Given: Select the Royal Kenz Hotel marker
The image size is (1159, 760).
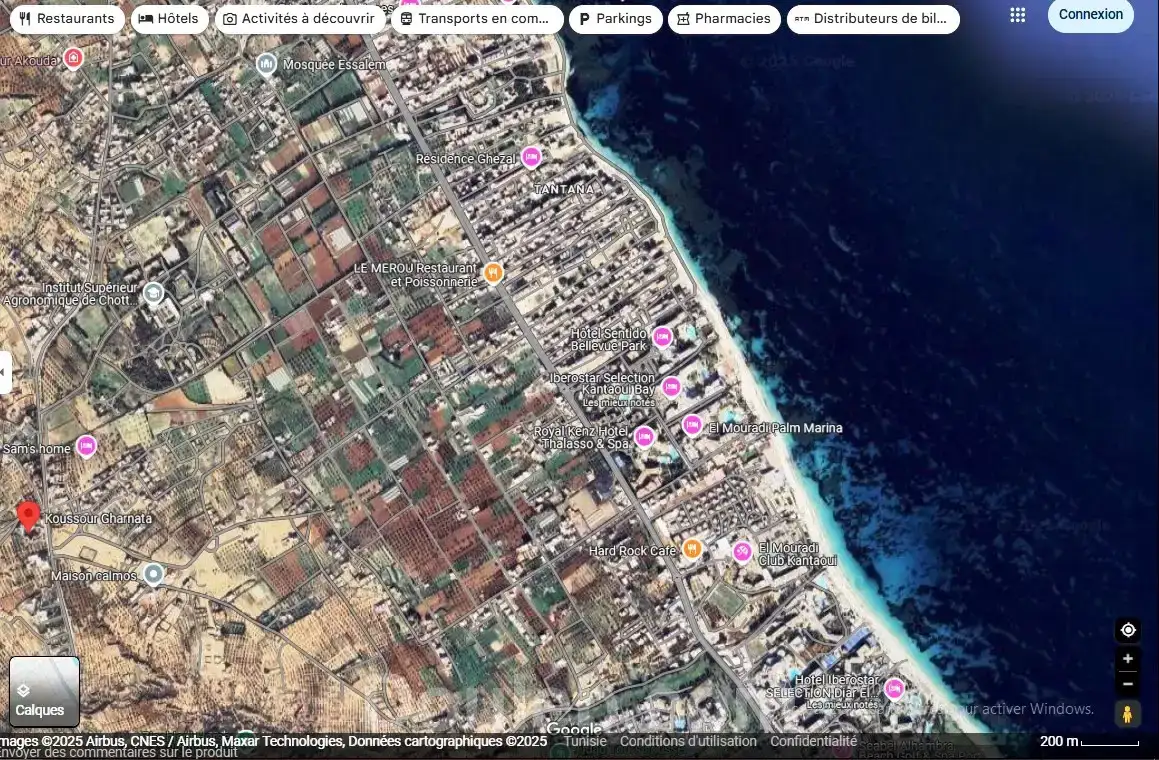Looking at the screenshot, I should (645, 437).
